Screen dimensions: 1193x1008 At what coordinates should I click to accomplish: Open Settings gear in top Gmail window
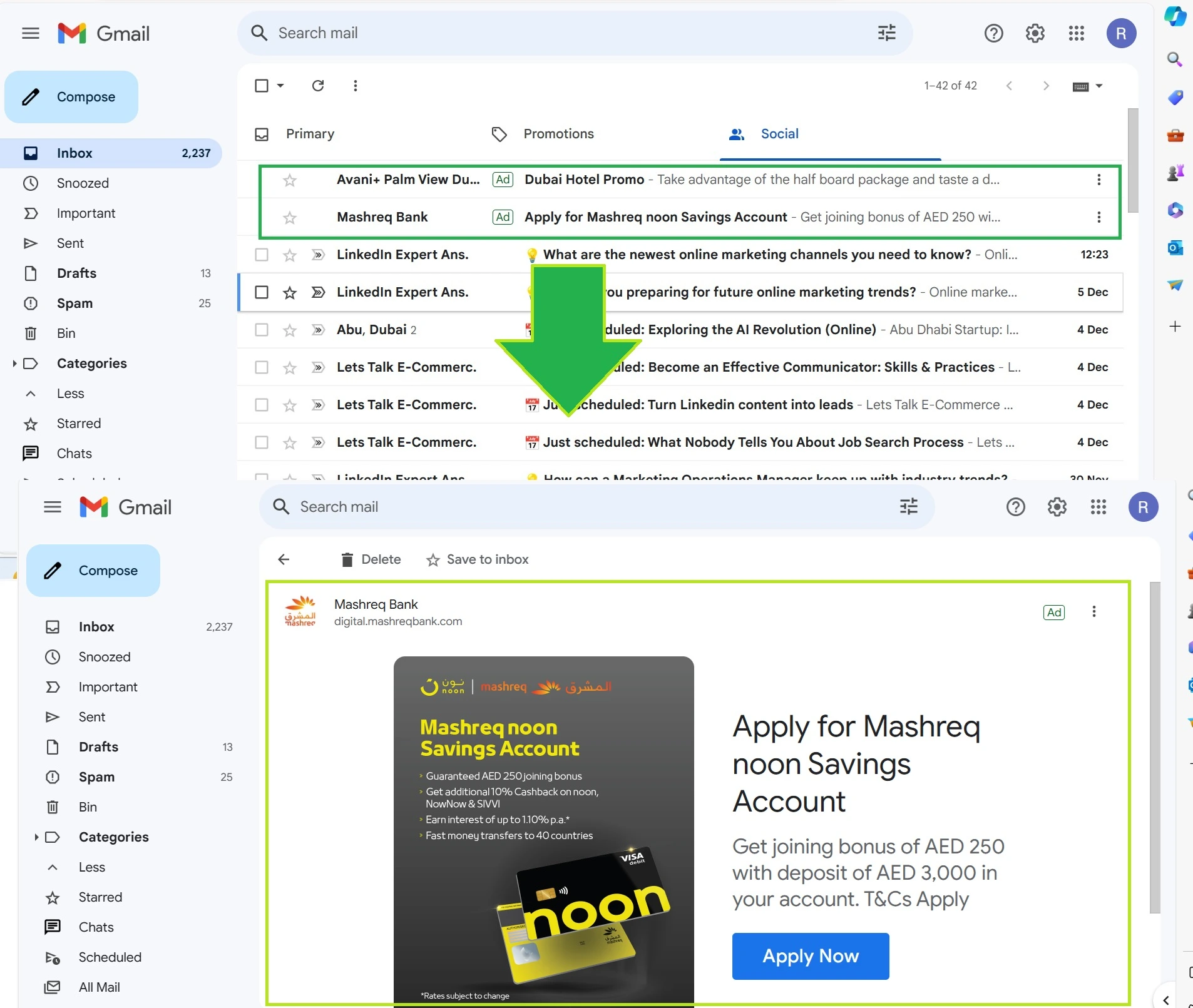tap(1035, 33)
